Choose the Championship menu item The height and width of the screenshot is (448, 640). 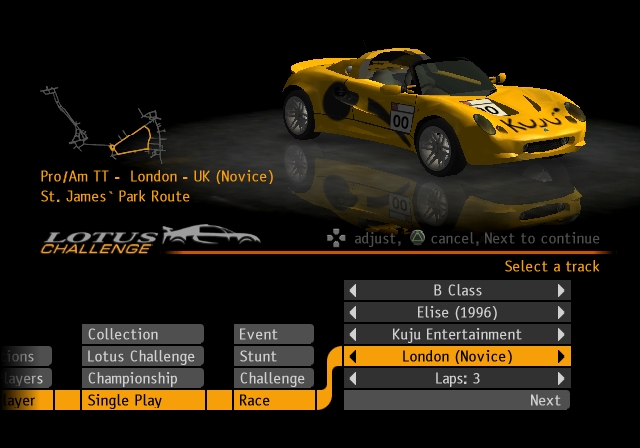point(143,379)
